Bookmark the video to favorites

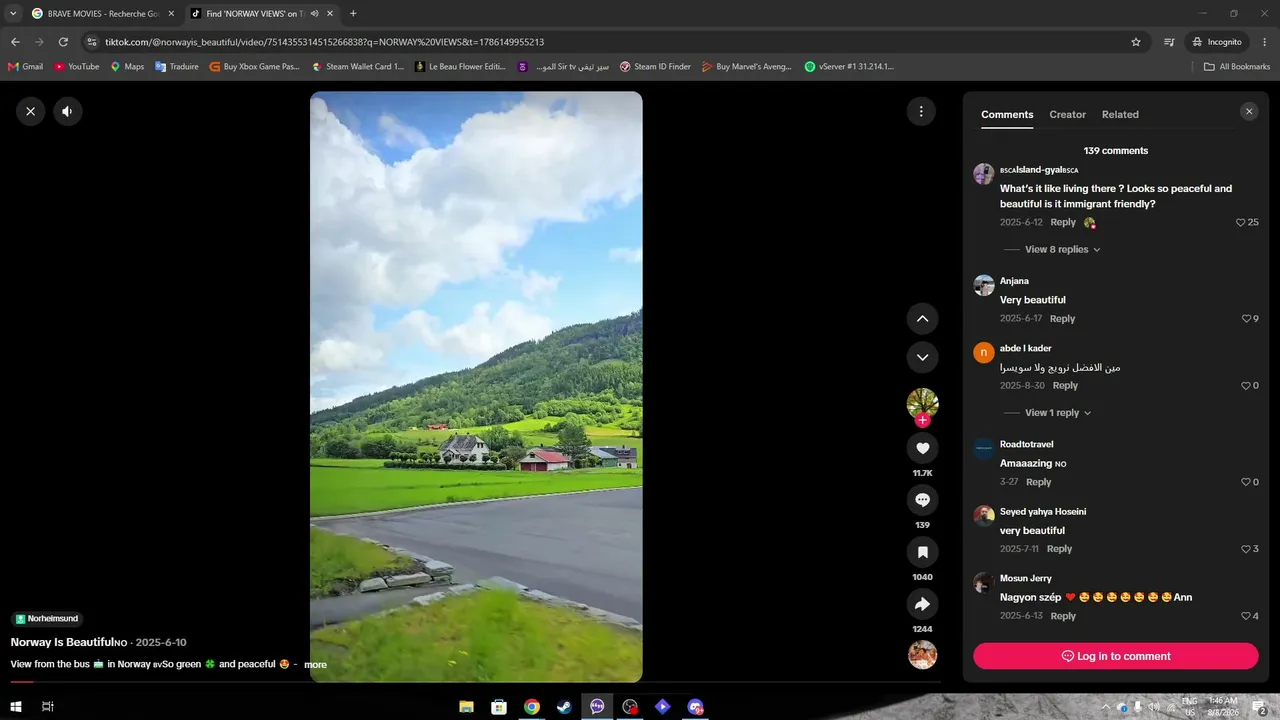tap(922, 552)
